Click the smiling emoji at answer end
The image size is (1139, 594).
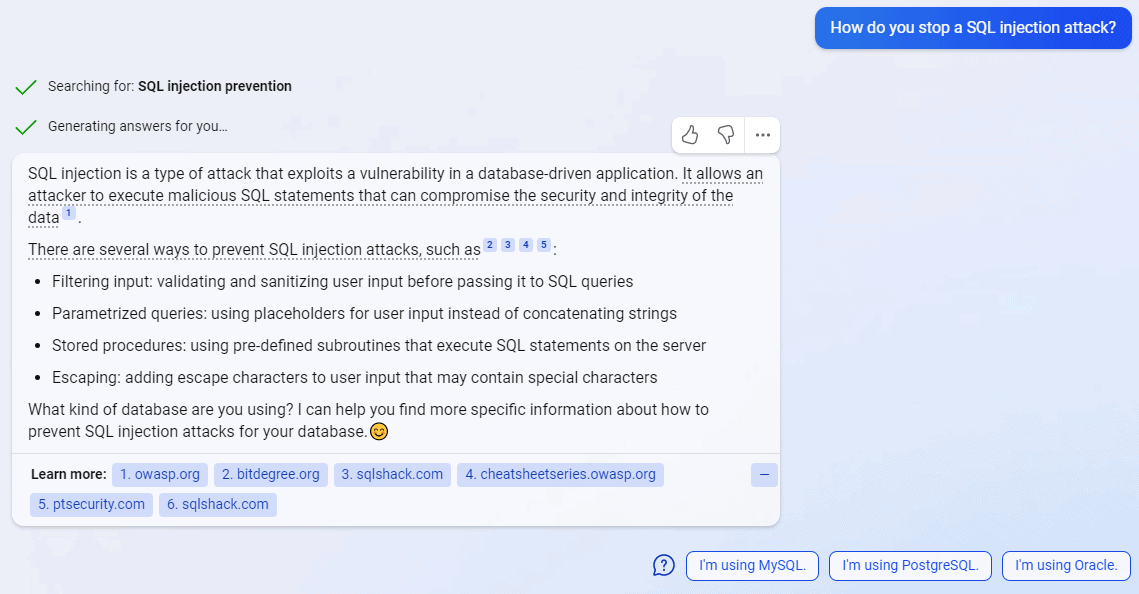[379, 432]
